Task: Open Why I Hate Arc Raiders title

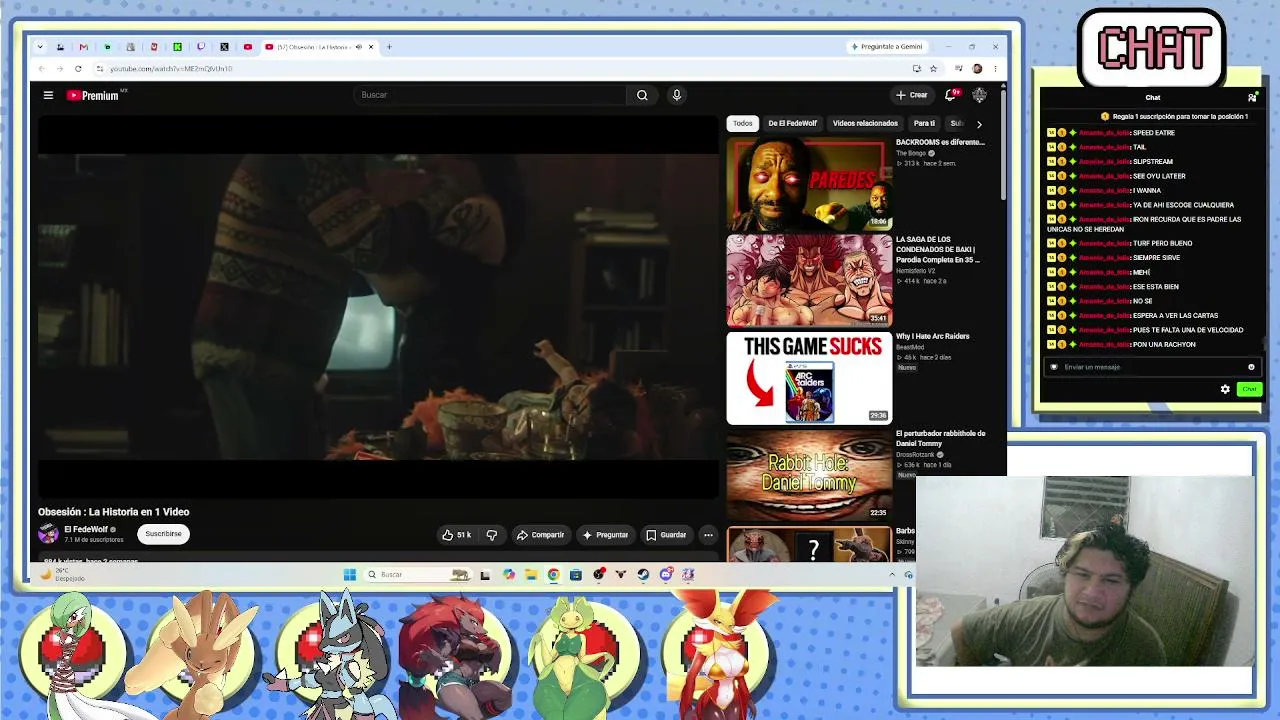Action: (933, 336)
